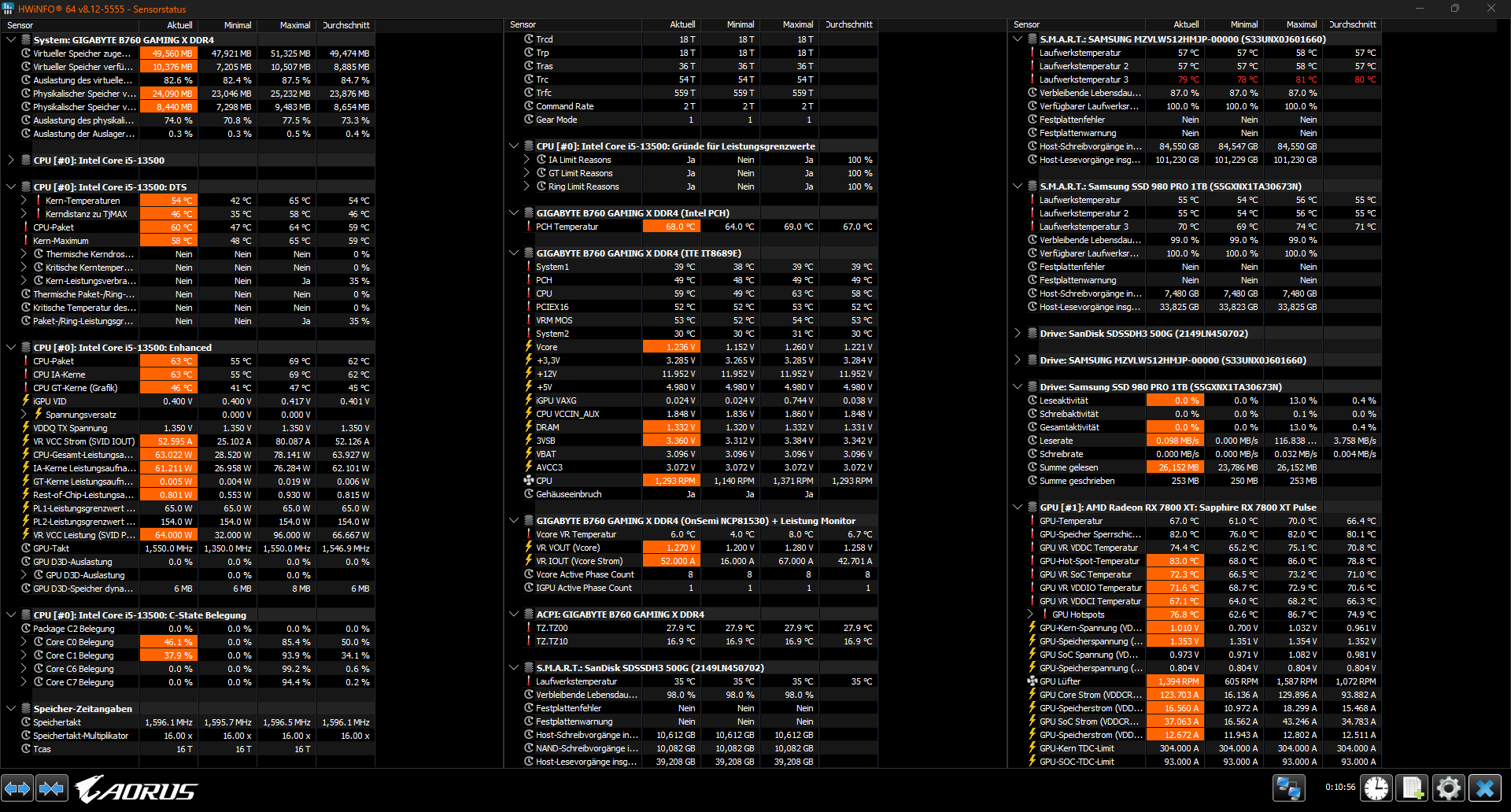Select the Summe gelesen row
The image size is (1511, 812).
(x=1195, y=467)
